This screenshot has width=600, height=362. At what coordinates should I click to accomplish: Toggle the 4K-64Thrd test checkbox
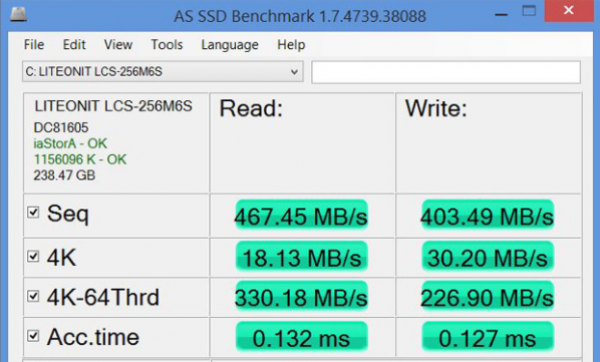click(33, 296)
